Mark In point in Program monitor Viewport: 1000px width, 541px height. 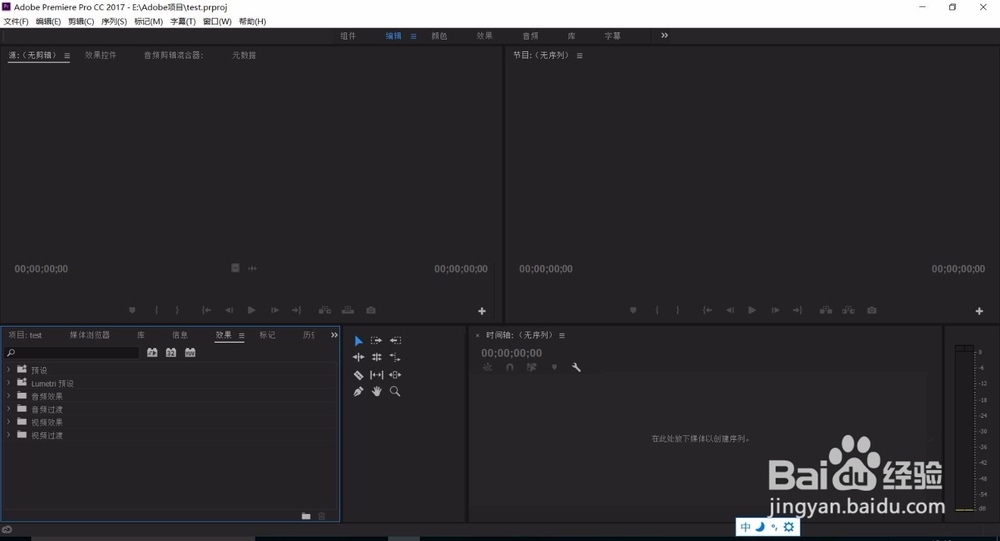(657, 310)
